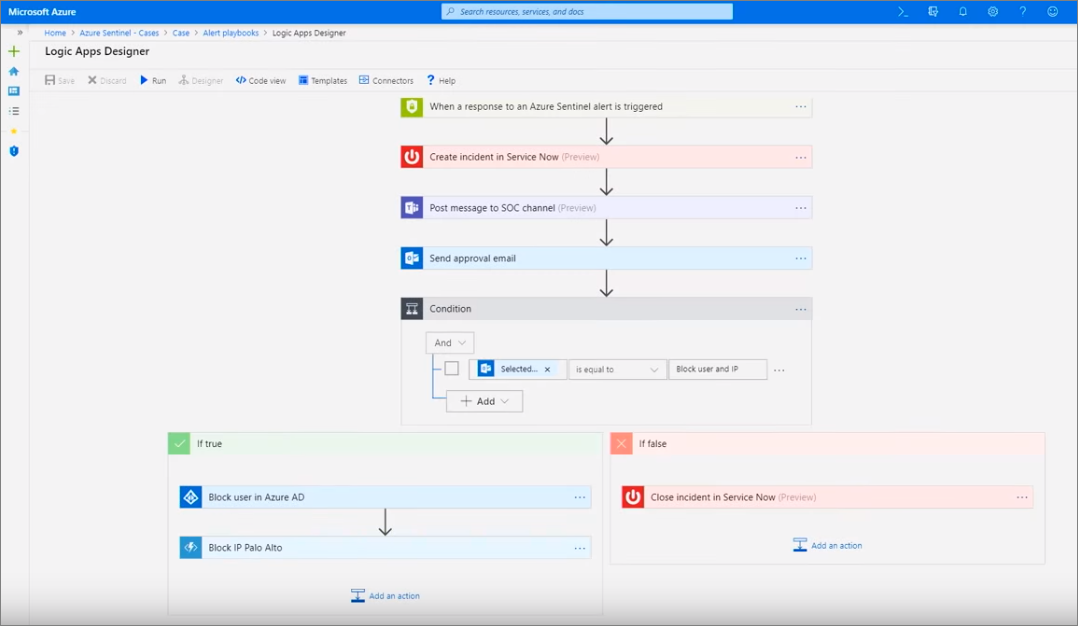
Task: Click the ServiceNow icon on Create incident
Action: (412, 157)
